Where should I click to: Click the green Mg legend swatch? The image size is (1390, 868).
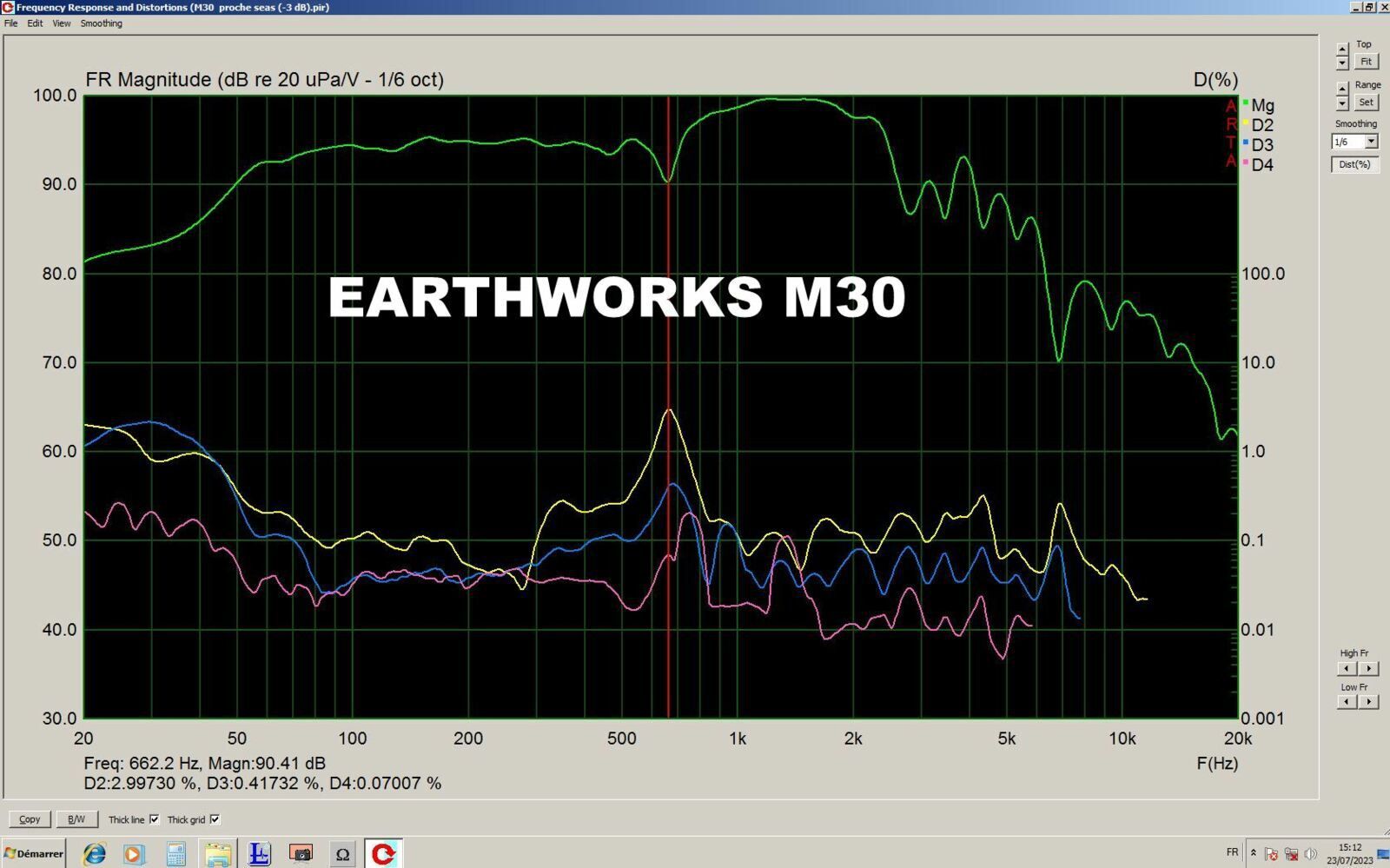(1245, 103)
